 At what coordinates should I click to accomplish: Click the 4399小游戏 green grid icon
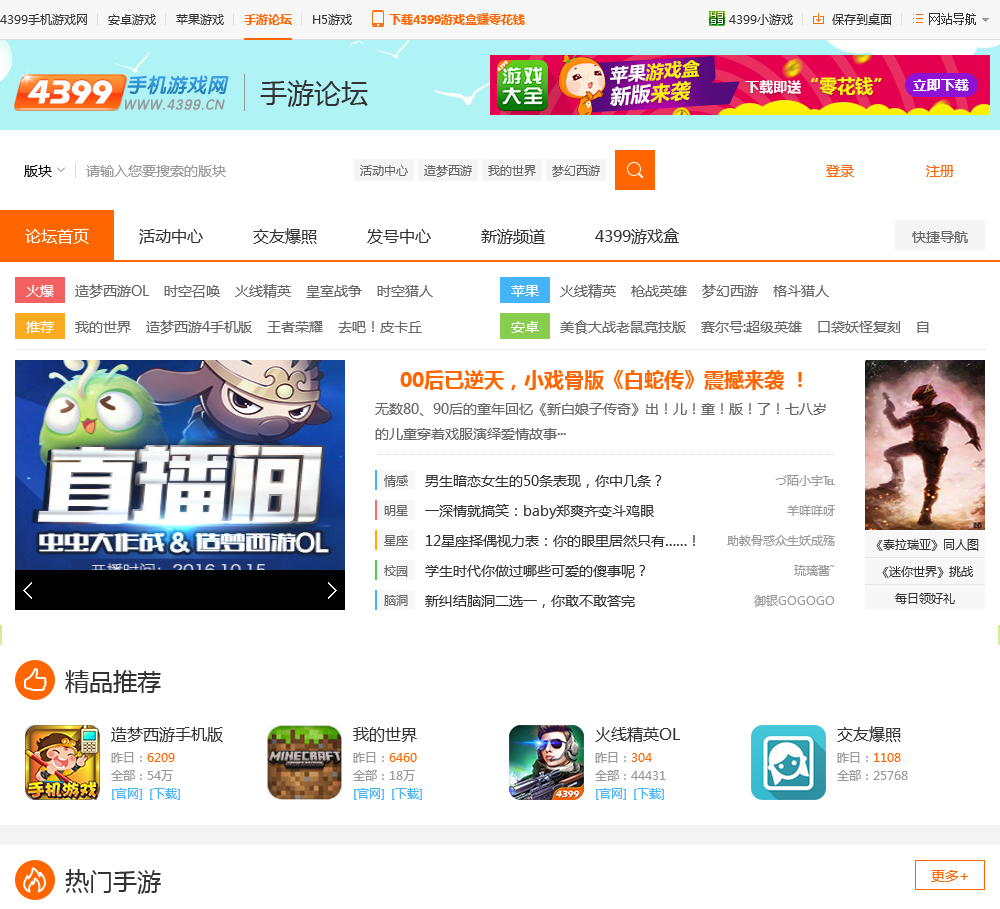716,19
